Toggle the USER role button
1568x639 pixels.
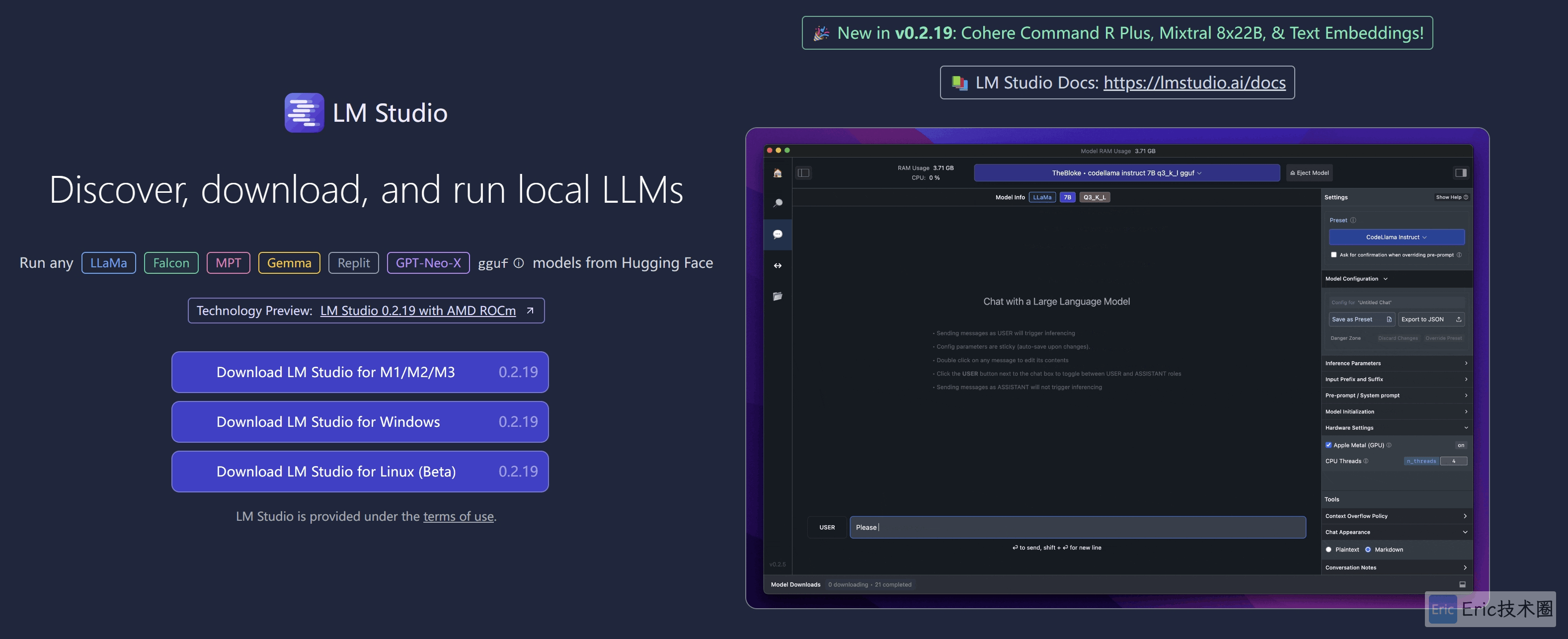(x=827, y=527)
